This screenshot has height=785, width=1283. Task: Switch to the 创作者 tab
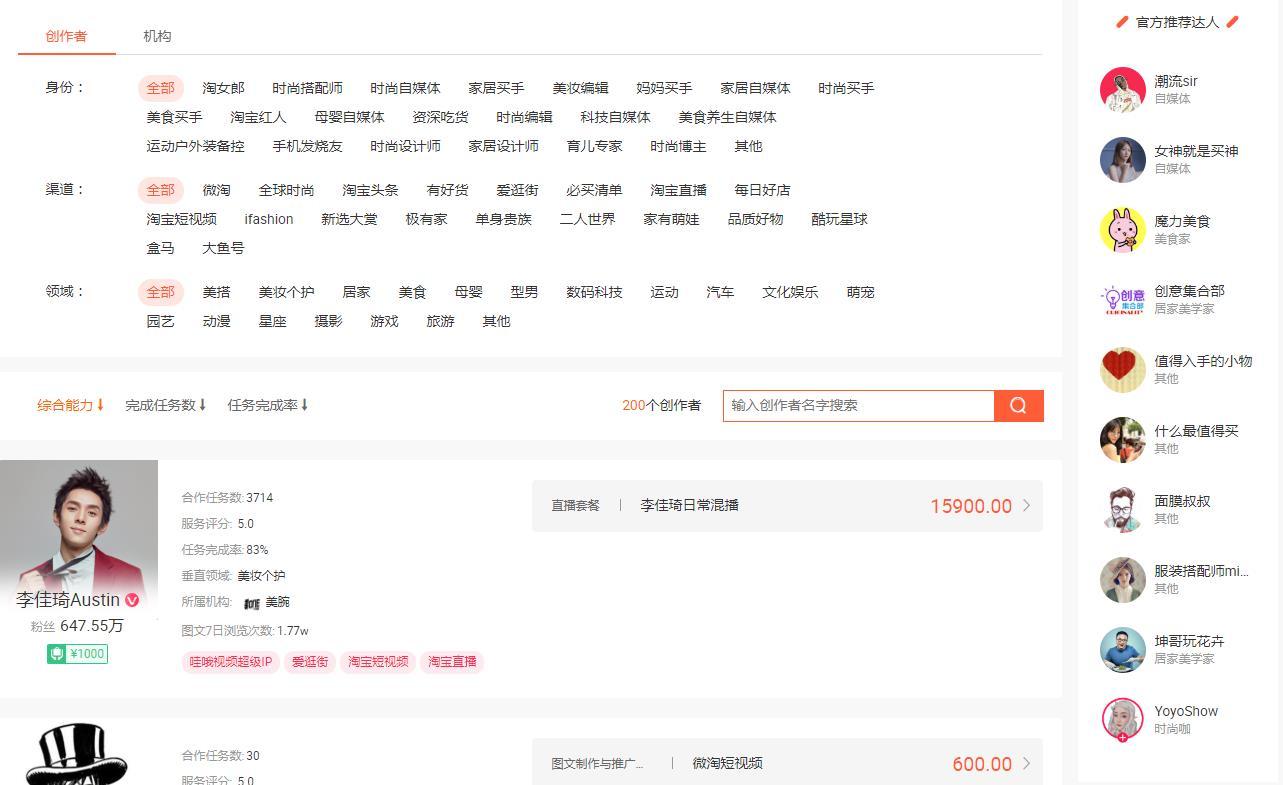(66, 36)
